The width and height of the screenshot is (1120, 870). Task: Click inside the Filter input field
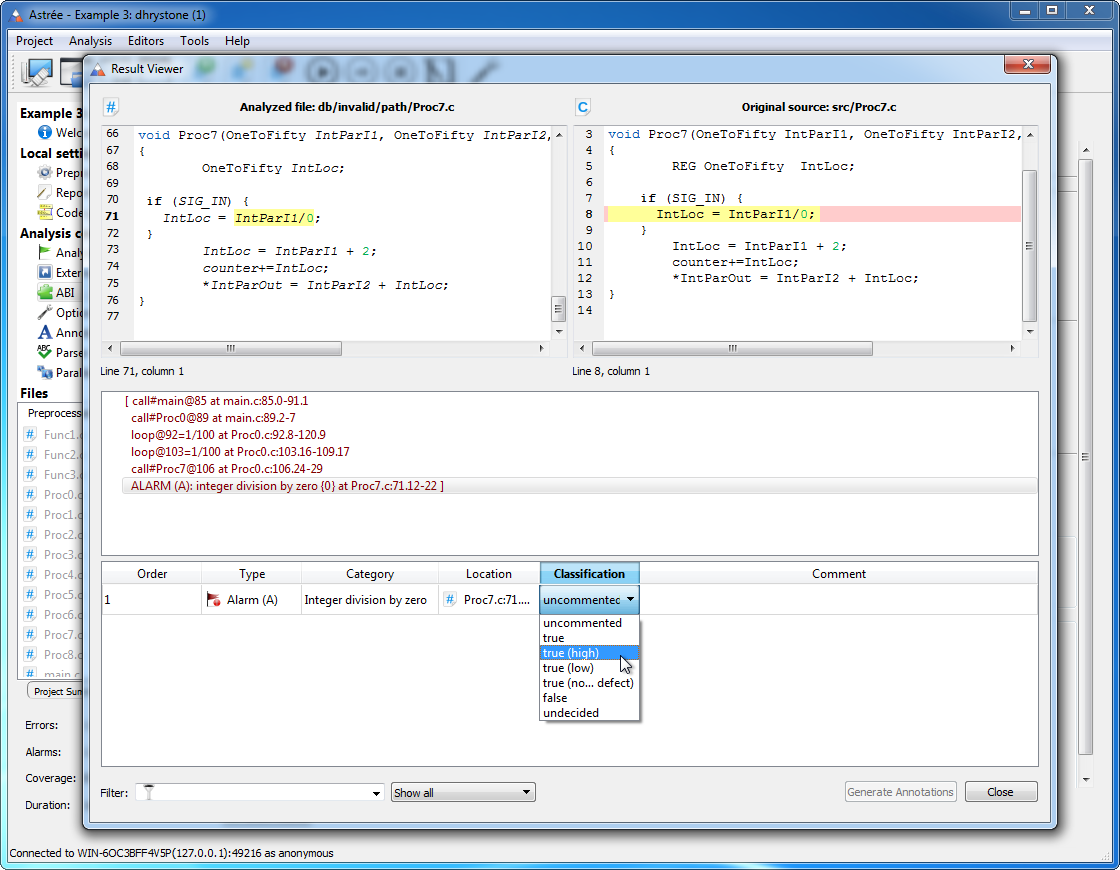coord(259,792)
